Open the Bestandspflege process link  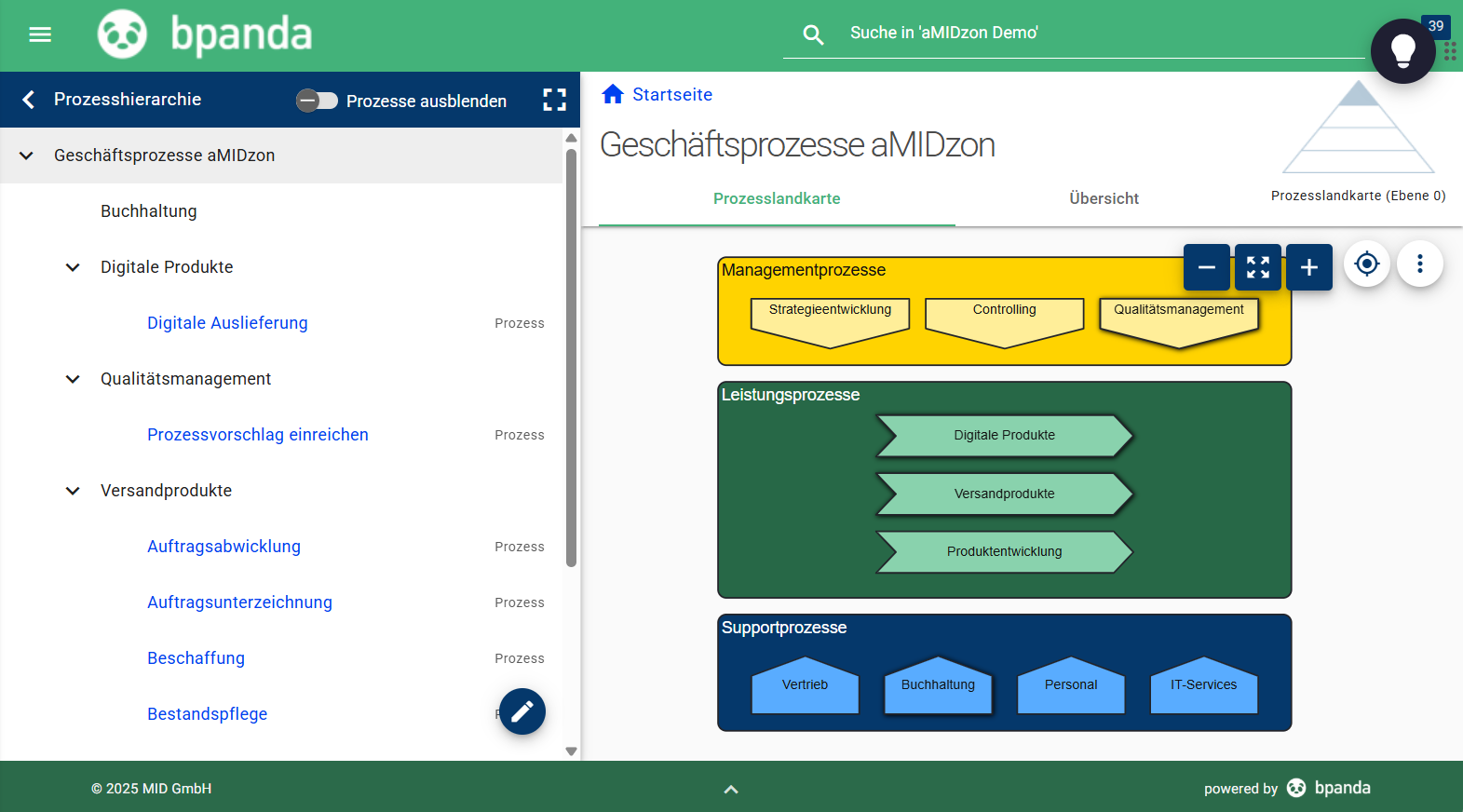click(x=207, y=714)
